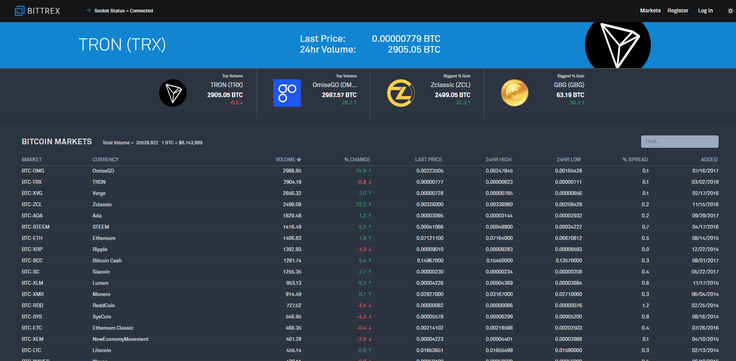This screenshot has height=361, width=736.
Task: Click the Bitcoin Cash currency name
Action: pyautogui.click(x=107, y=261)
